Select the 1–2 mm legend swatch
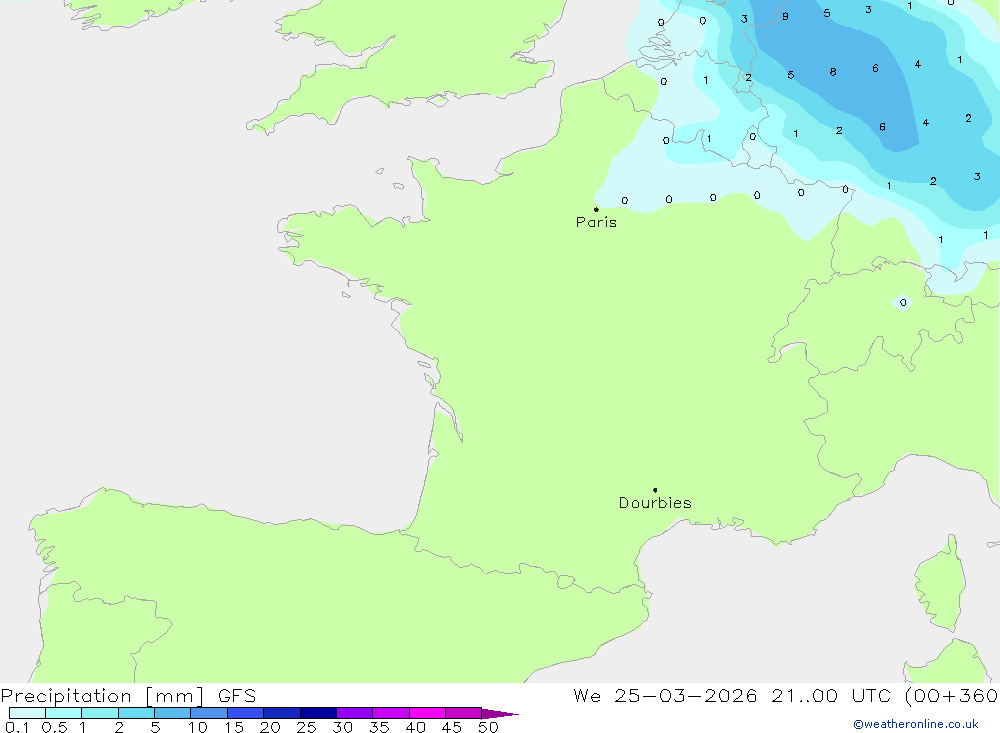The image size is (1000, 733). click(x=99, y=713)
